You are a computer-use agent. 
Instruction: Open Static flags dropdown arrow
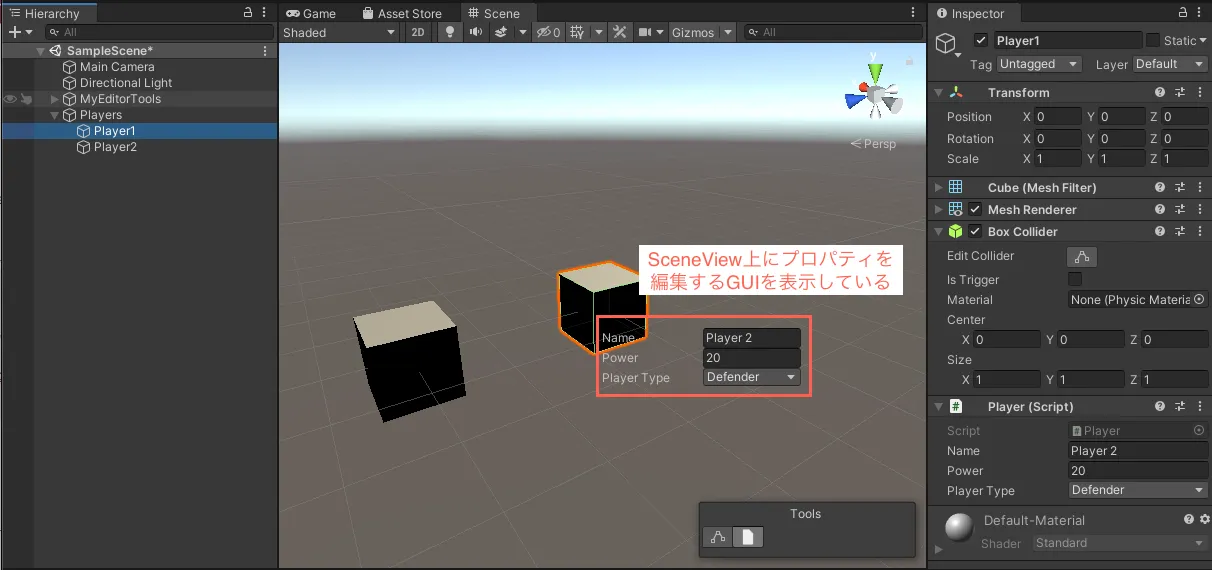1204,40
